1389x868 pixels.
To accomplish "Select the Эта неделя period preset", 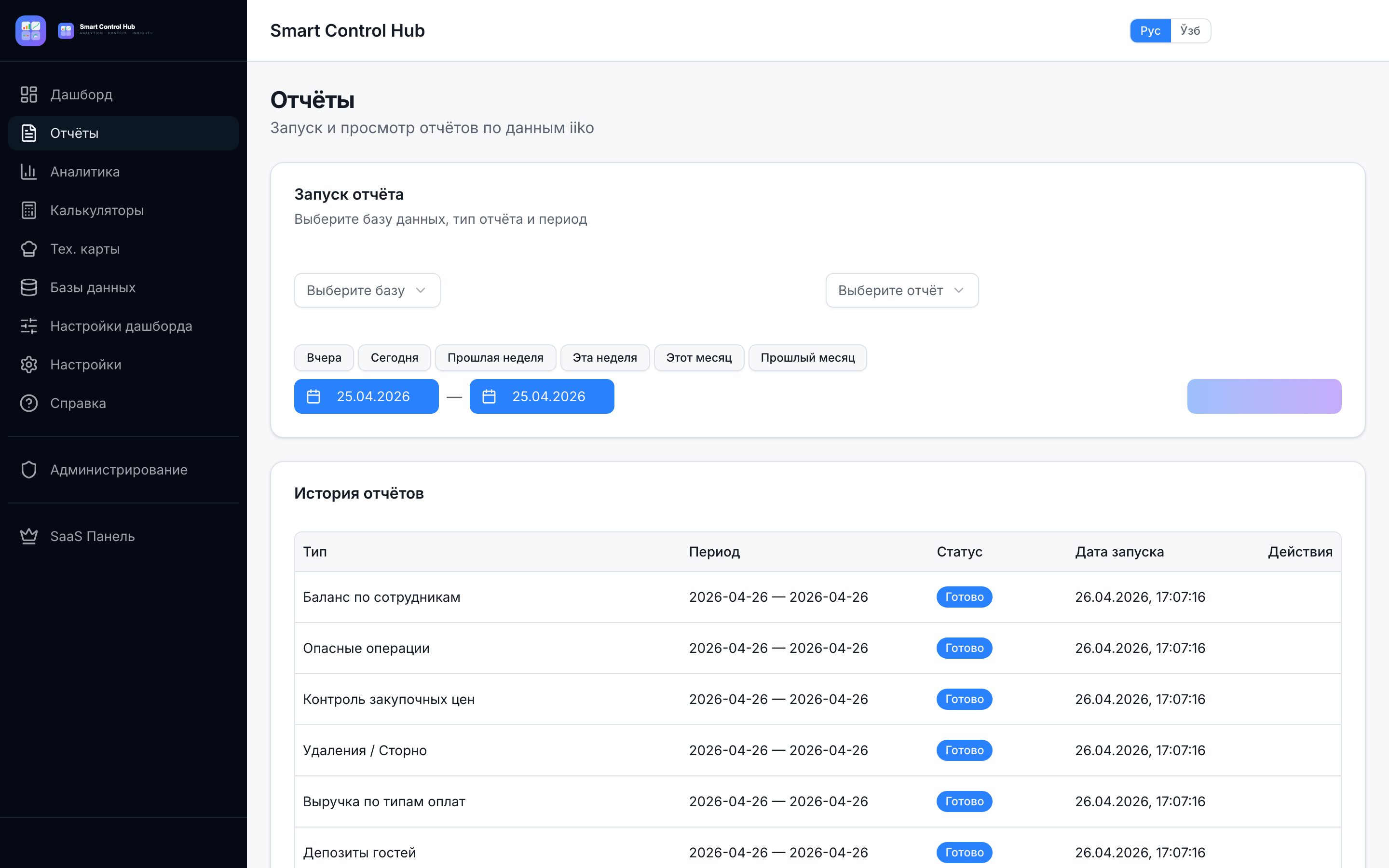I will pyautogui.click(x=605, y=358).
